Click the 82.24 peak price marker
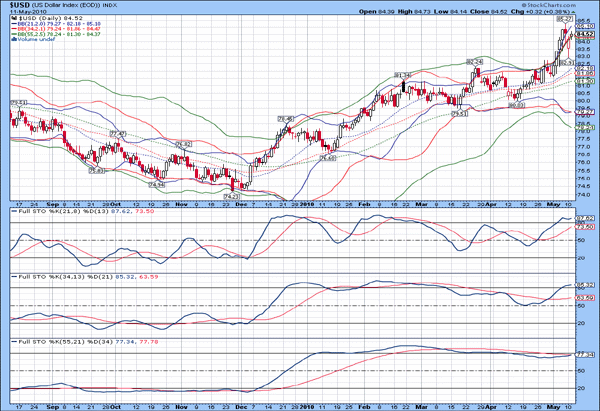The image size is (600, 411). [x=475, y=62]
